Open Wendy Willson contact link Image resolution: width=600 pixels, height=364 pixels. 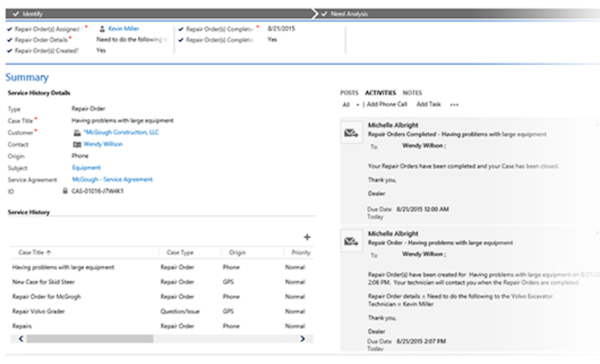(x=103, y=144)
